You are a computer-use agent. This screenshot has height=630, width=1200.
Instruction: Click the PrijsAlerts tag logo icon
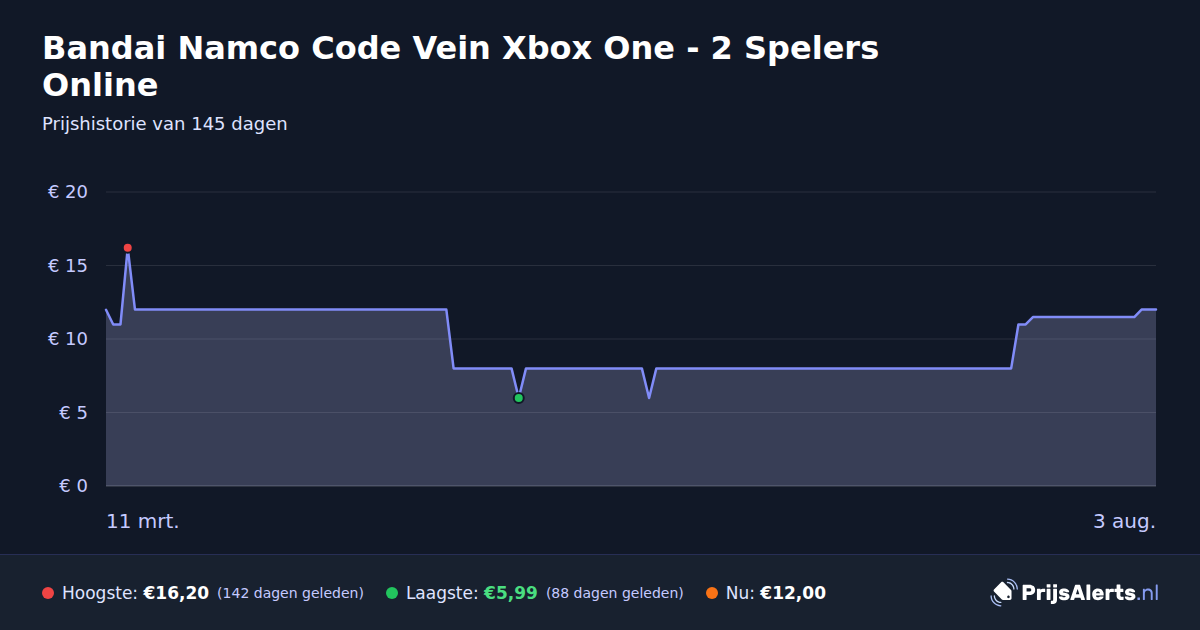click(1003, 593)
